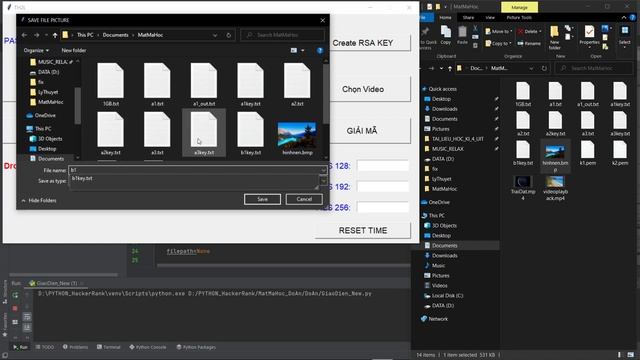
Task: Select a1key.txt in the Save dialog
Action: [250, 85]
